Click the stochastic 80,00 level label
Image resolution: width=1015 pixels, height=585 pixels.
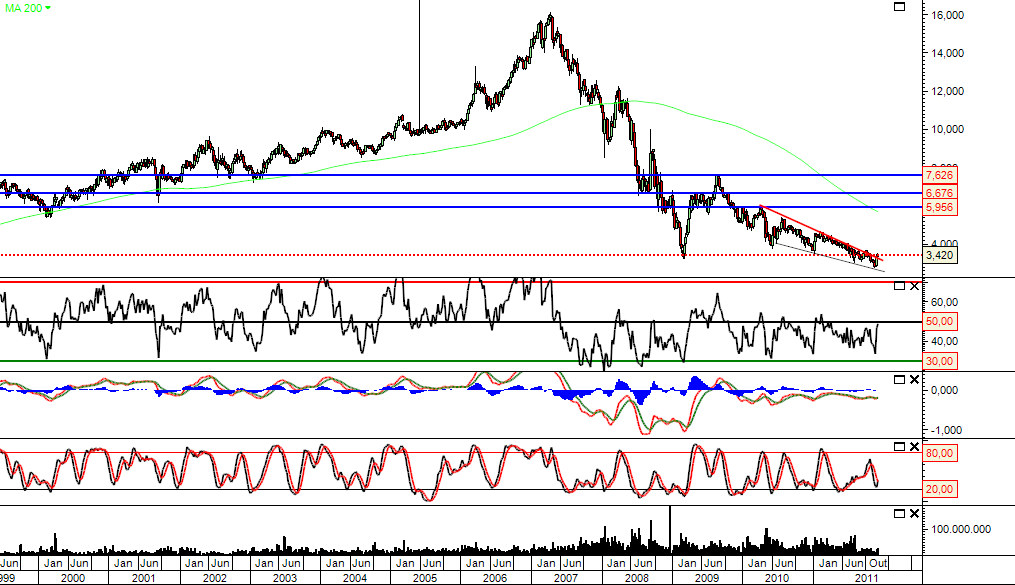coord(939,453)
